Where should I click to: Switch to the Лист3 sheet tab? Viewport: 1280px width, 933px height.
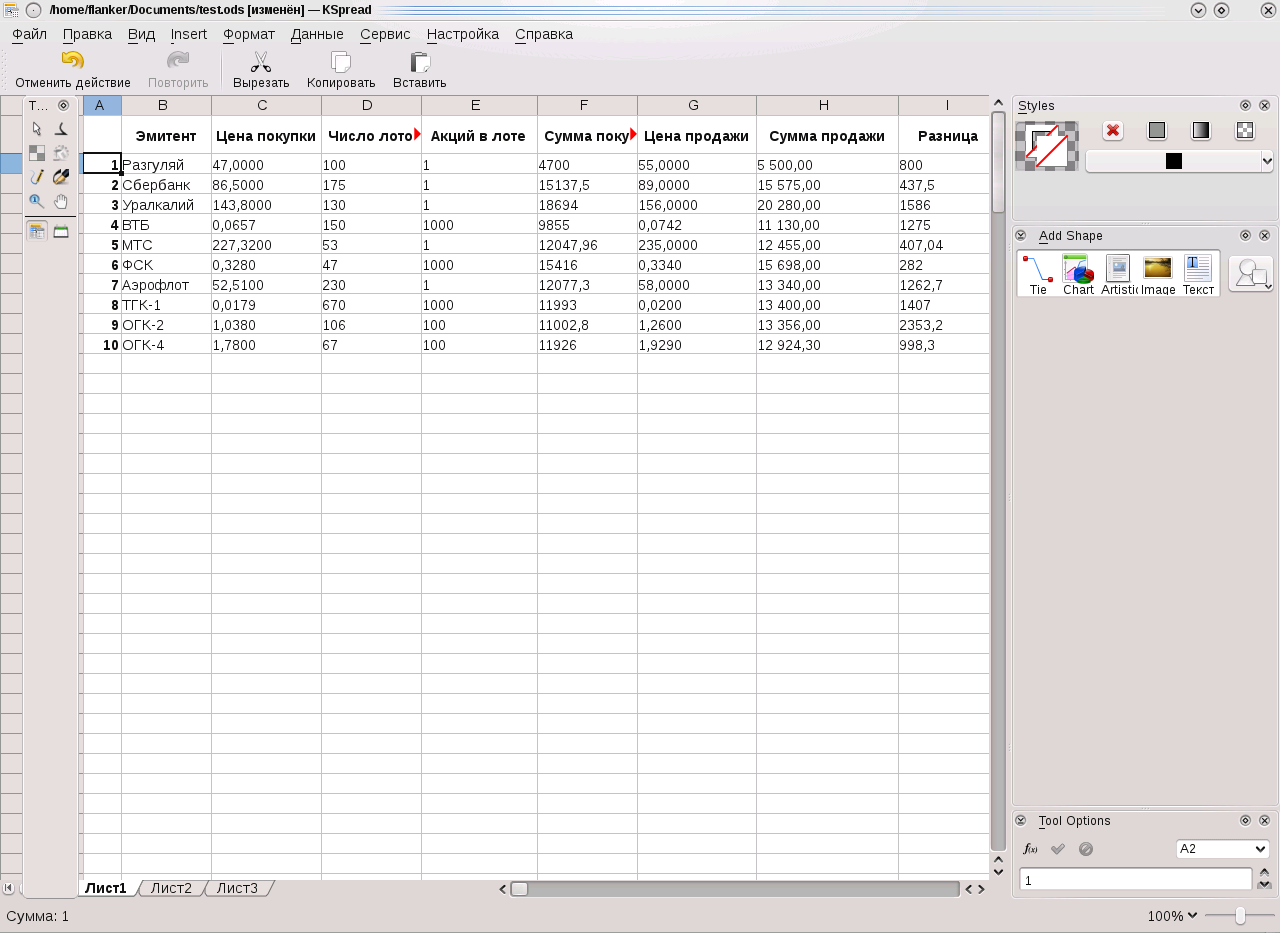[x=237, y=888]
